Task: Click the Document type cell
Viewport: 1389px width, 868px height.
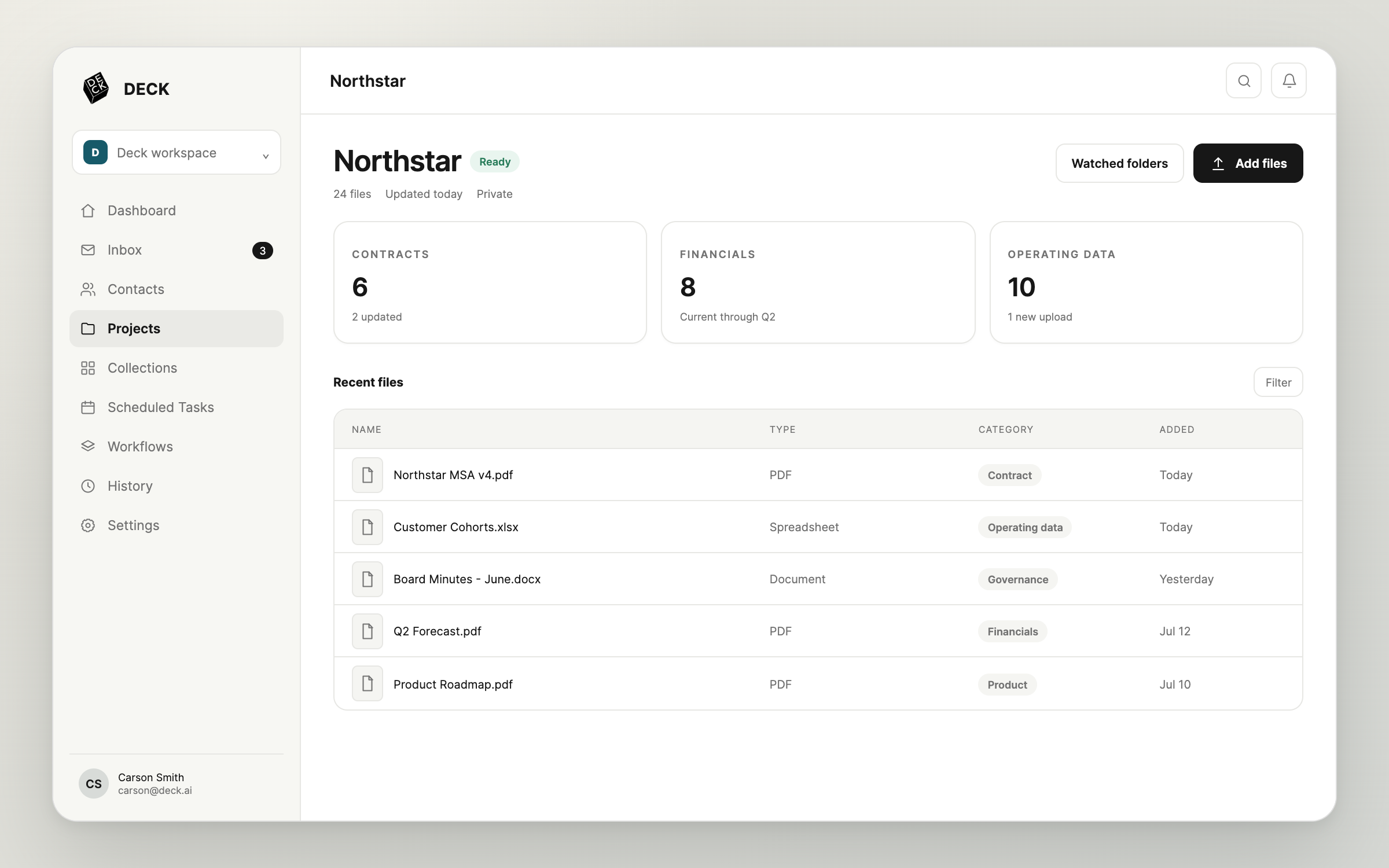Action: tap(798, 579)
